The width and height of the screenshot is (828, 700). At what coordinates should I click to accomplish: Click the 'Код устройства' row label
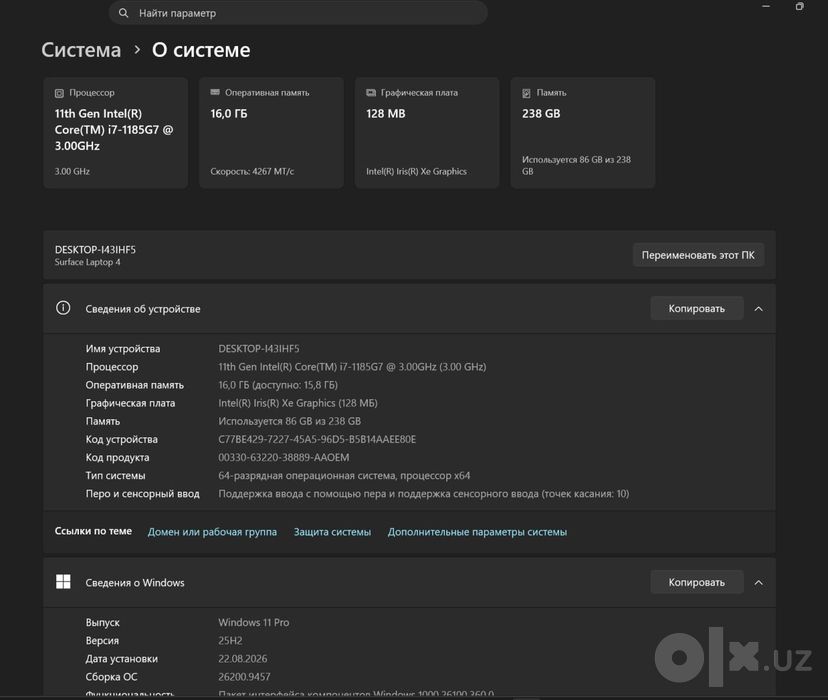click(121, 439)
